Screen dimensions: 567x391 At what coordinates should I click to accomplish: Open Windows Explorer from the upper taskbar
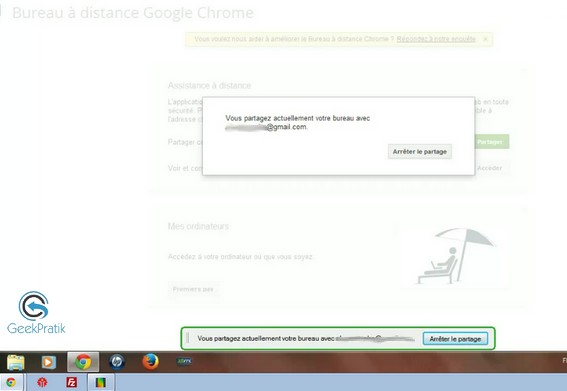pos(16,362)
